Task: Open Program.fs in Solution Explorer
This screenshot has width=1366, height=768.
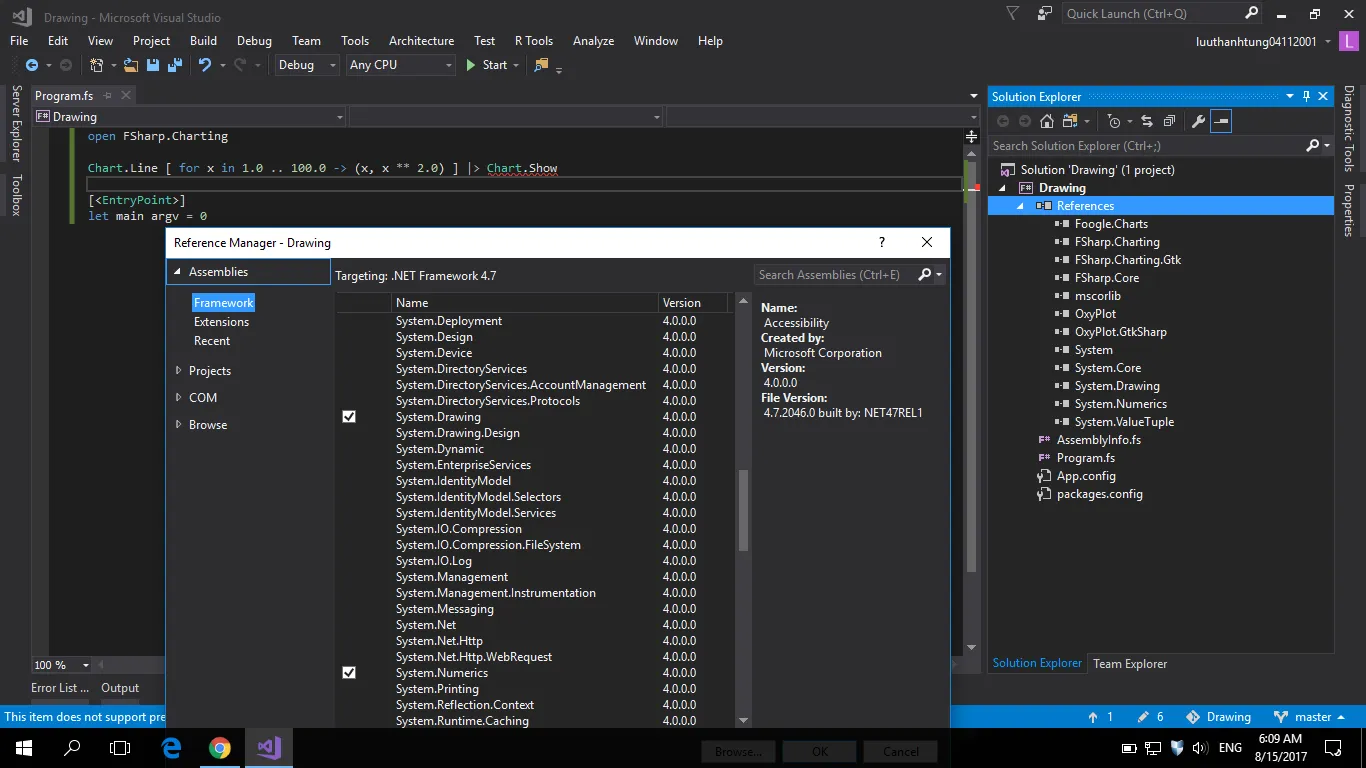Action: coord(1085,458)
